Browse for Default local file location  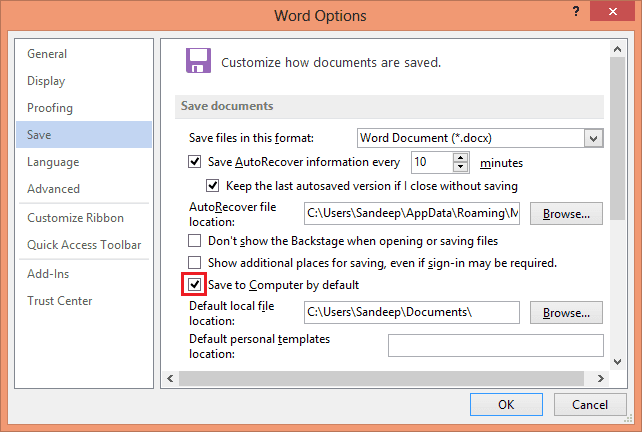click(x=566, y=312)
